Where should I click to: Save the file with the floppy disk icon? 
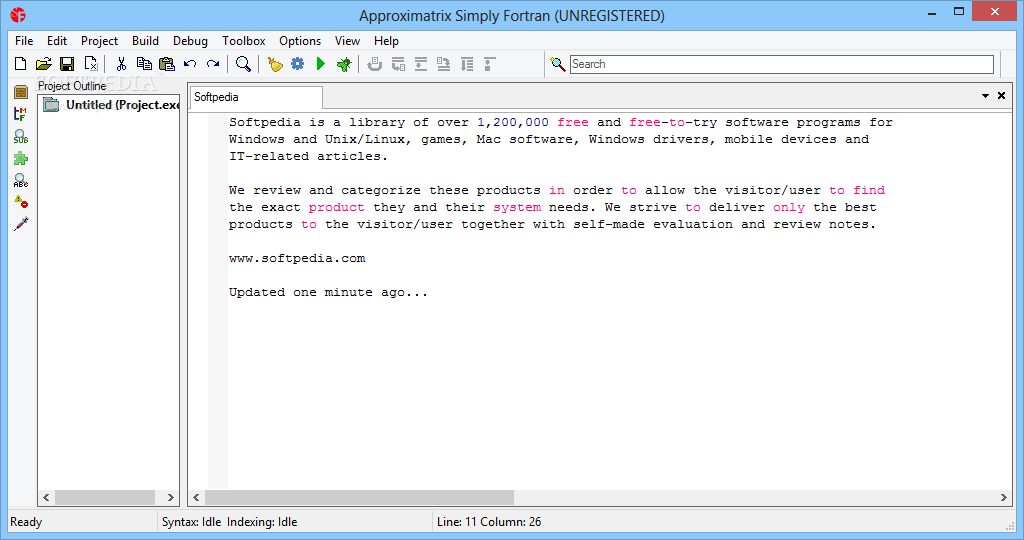(67, 64)
